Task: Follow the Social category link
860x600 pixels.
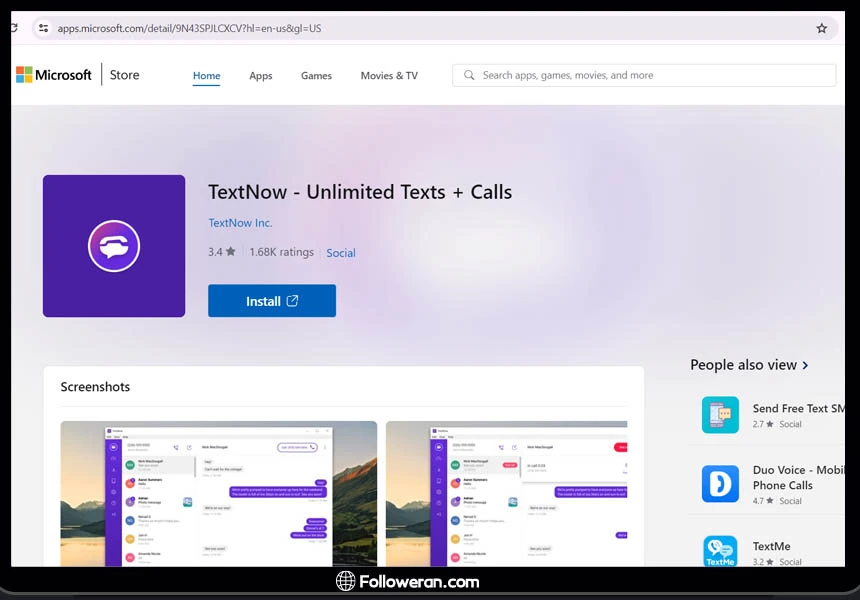Action: coord(341,253)
